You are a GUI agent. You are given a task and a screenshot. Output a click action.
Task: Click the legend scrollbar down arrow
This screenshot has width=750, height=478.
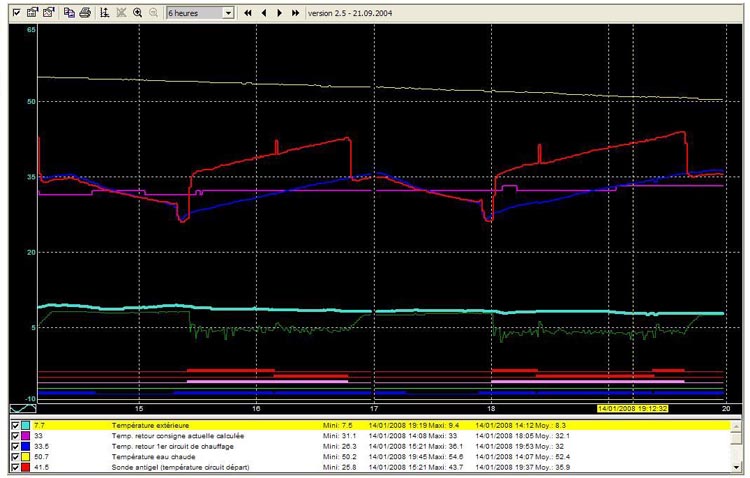click(x=736, y=468)
